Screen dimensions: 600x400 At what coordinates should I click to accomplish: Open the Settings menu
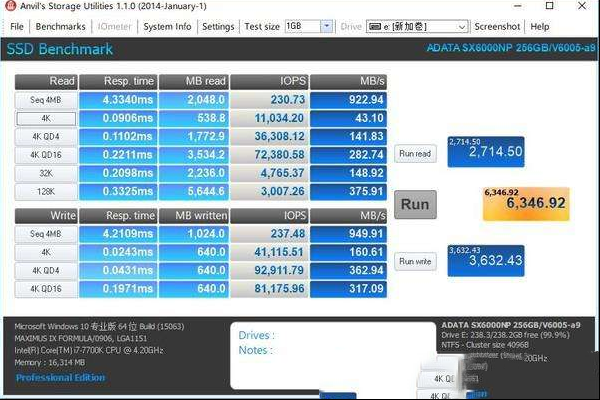pos(218,26)
